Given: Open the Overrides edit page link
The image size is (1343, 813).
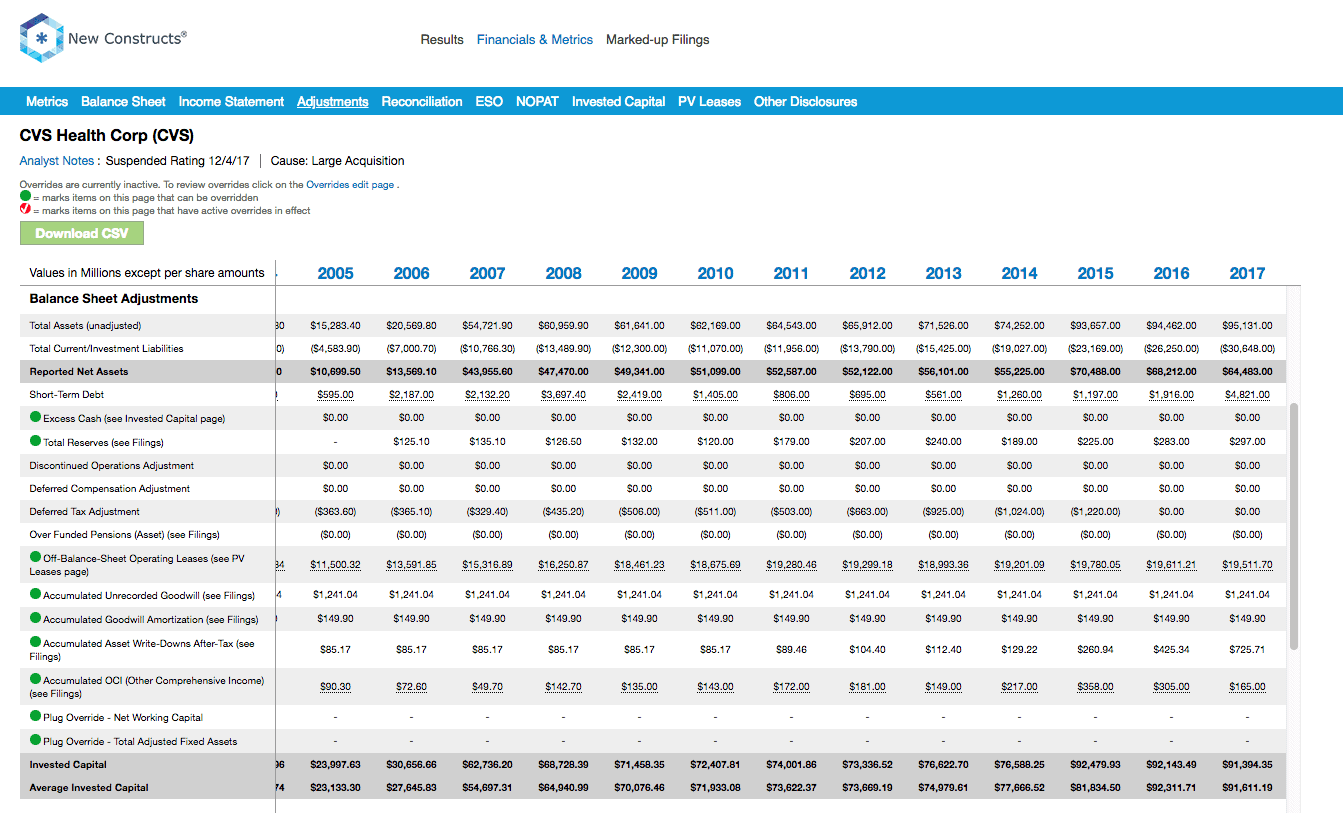Looking at the screenshot, I should (x=350, y=185).
